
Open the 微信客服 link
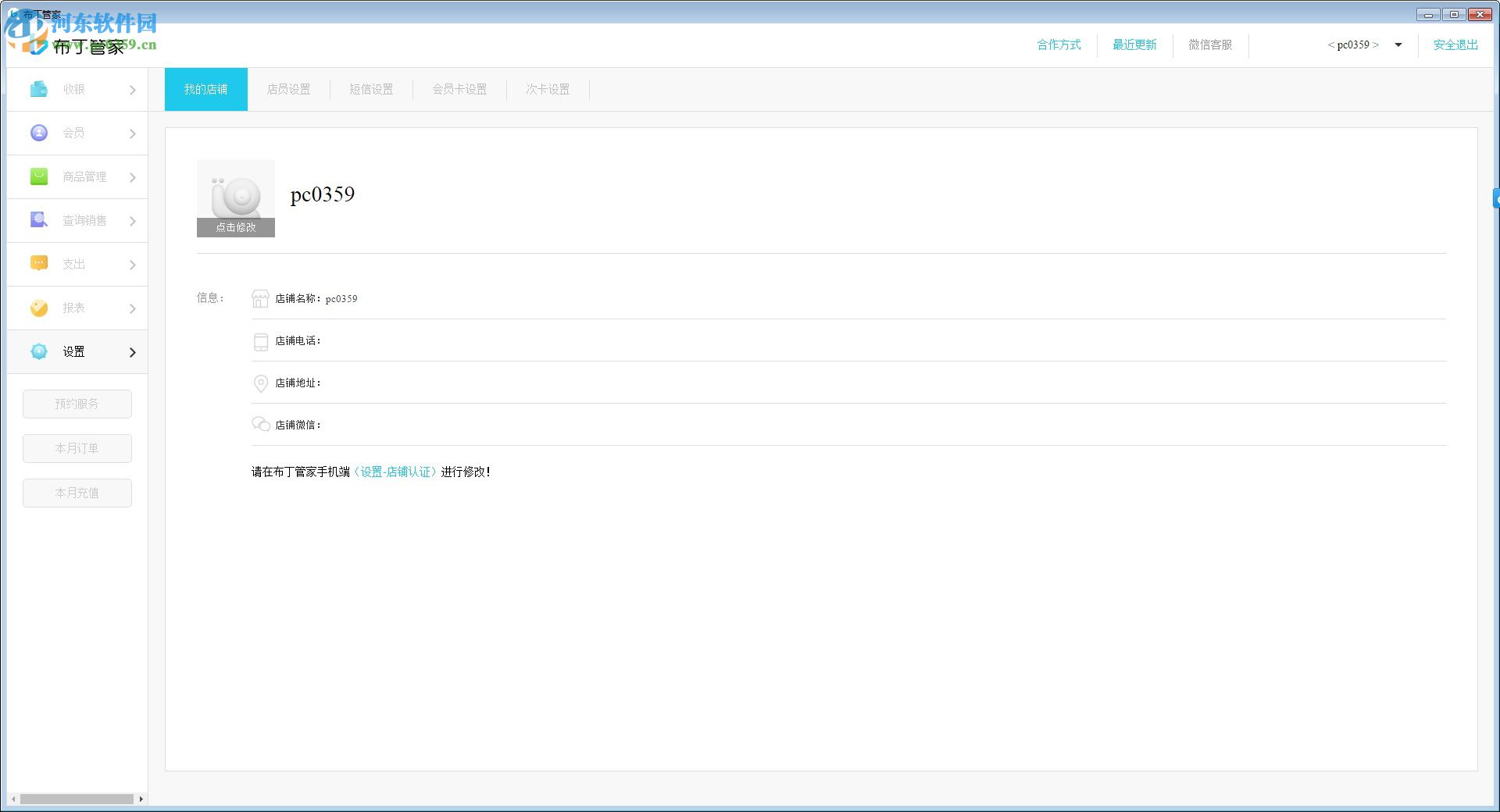(1211, 45)
